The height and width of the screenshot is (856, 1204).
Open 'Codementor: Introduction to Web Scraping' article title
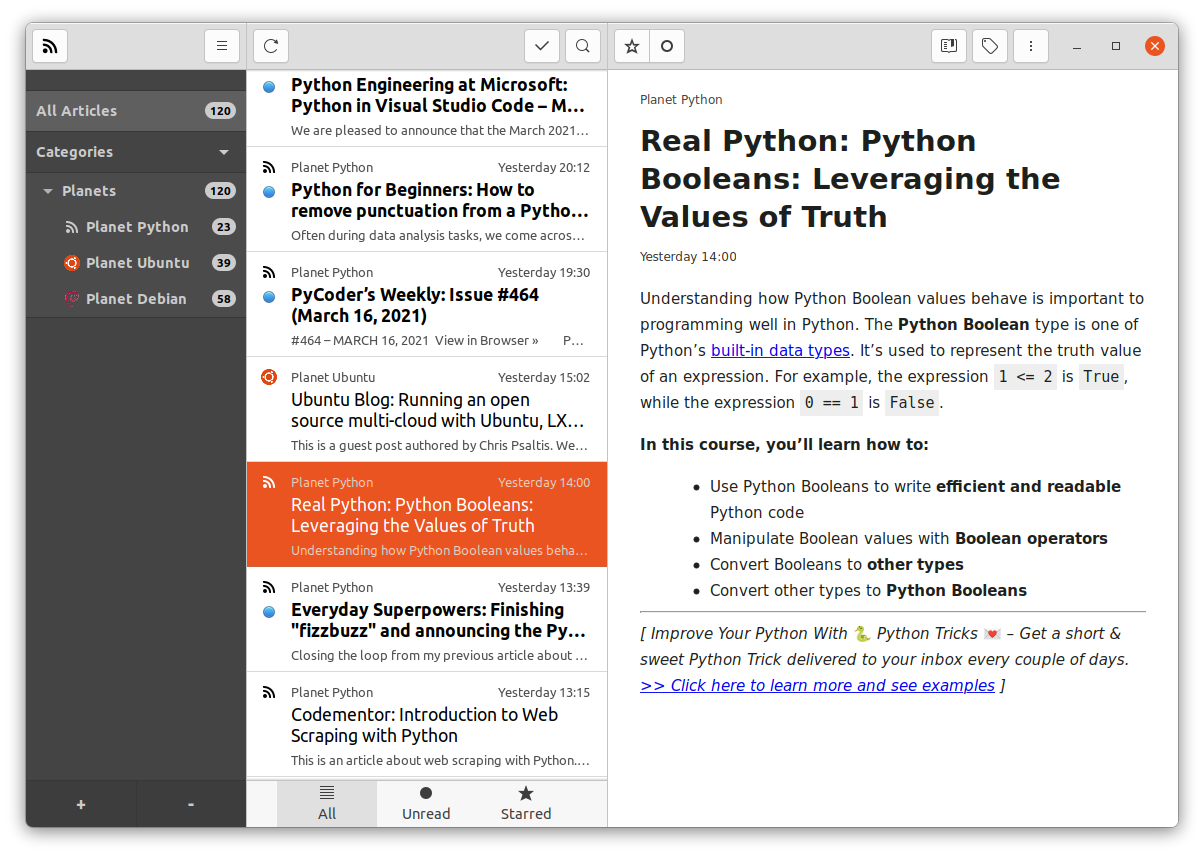coord(425,725)
